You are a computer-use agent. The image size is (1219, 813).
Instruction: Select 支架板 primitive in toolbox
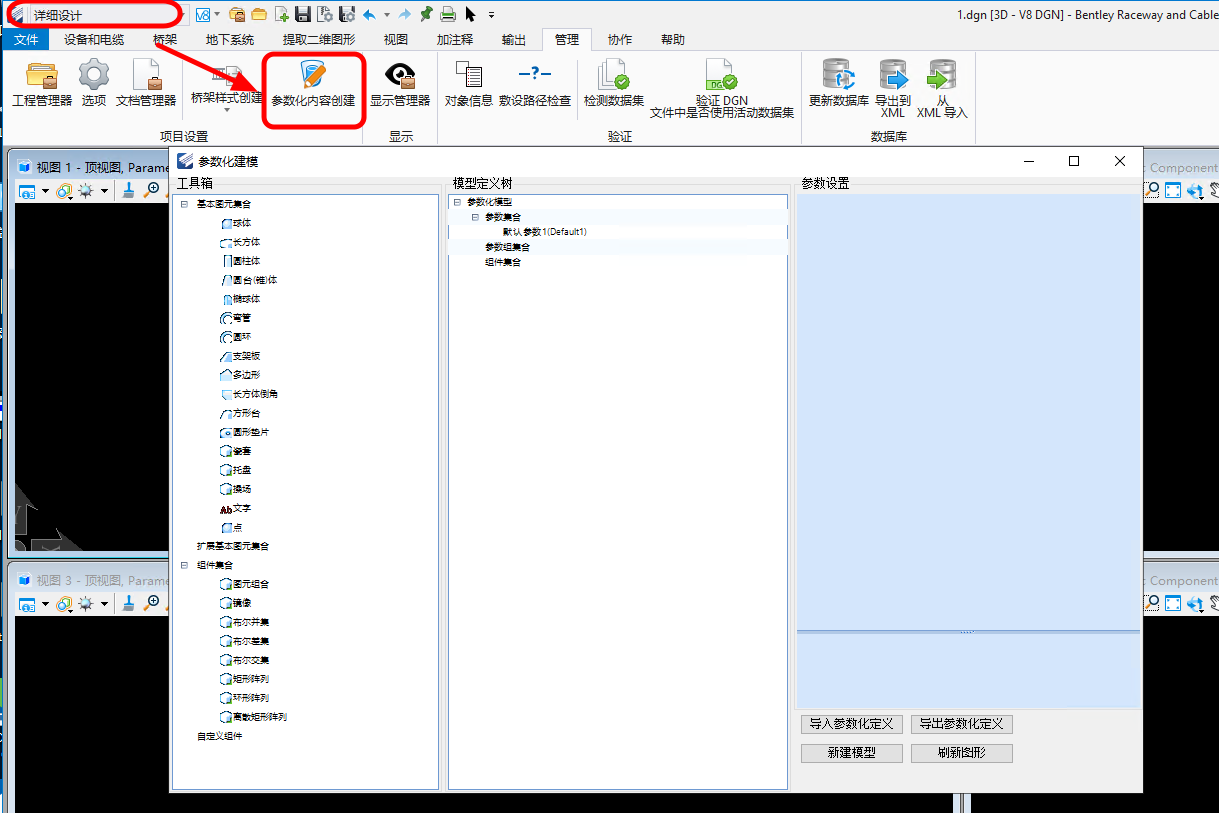(x=240, y=356)
